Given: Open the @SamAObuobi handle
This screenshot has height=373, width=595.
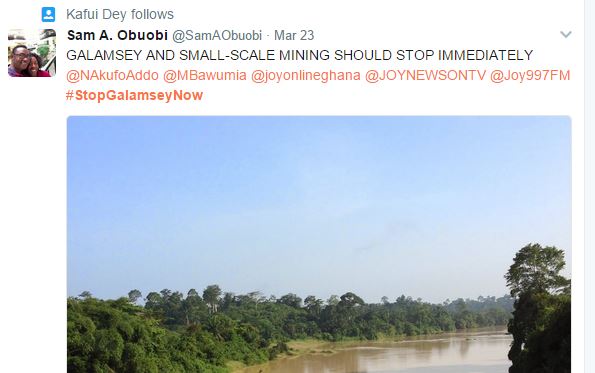Looking at the screenshot, I should click(217, 36).
